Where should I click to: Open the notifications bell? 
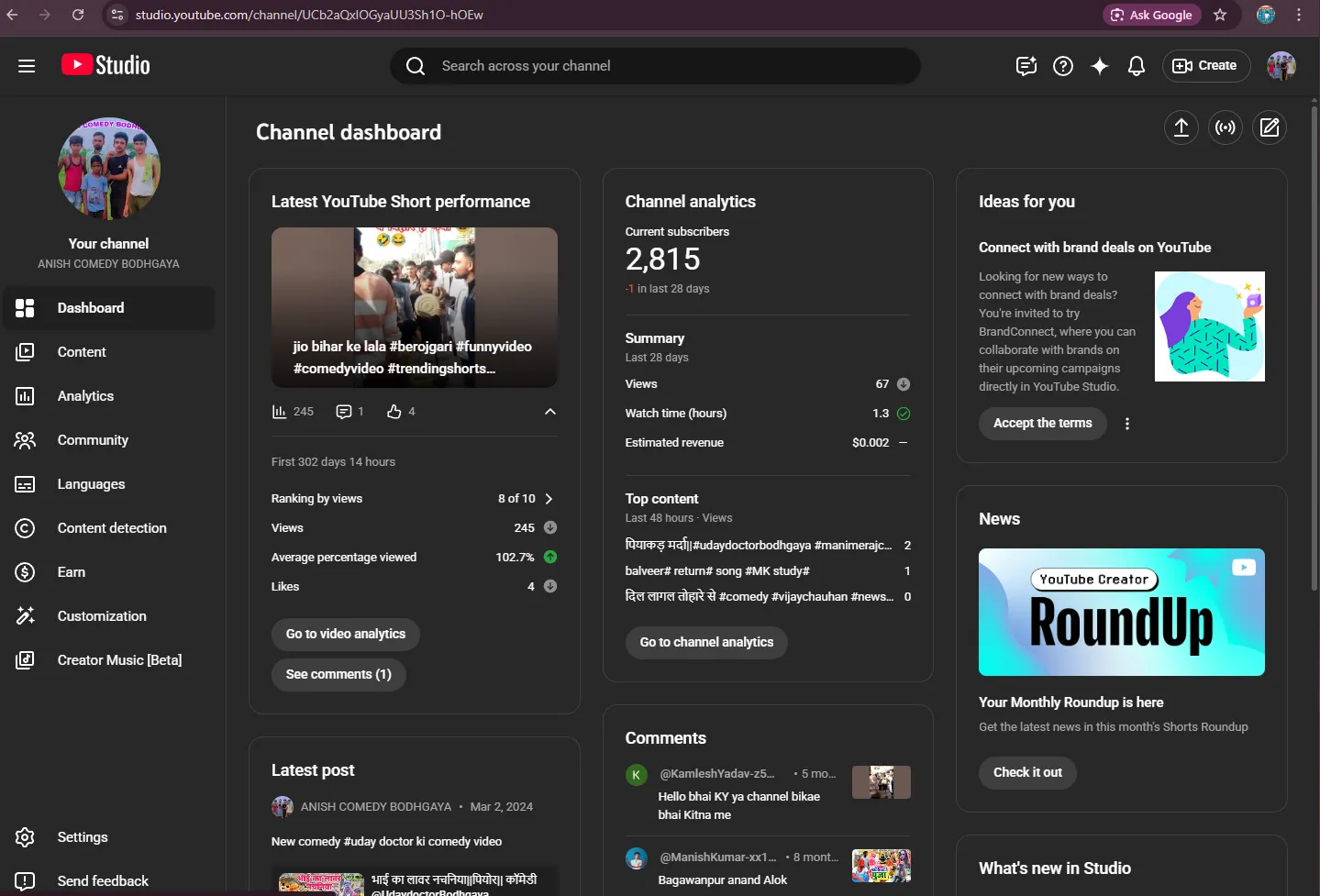[x=1137, y=66]
